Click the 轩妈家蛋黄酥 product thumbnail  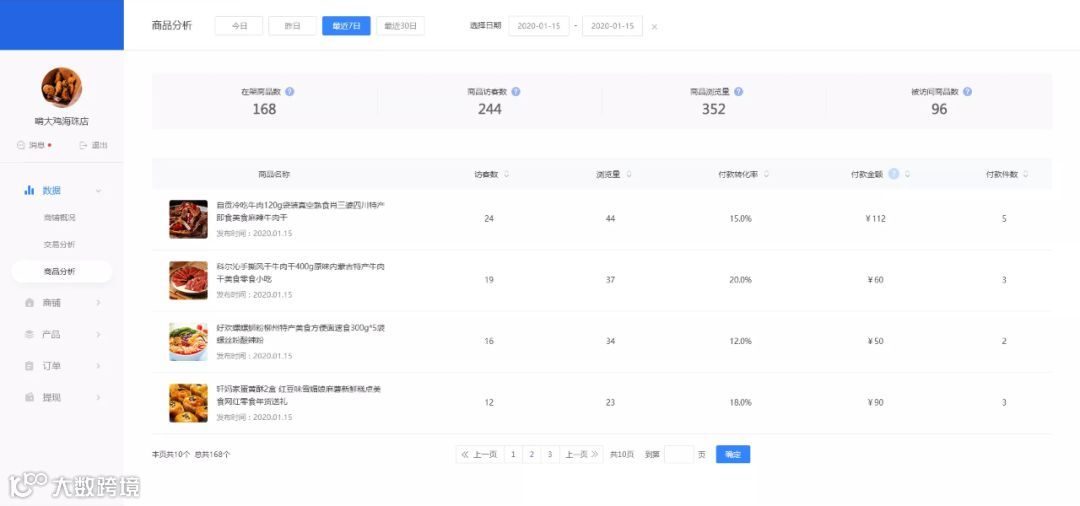point(188,403)
